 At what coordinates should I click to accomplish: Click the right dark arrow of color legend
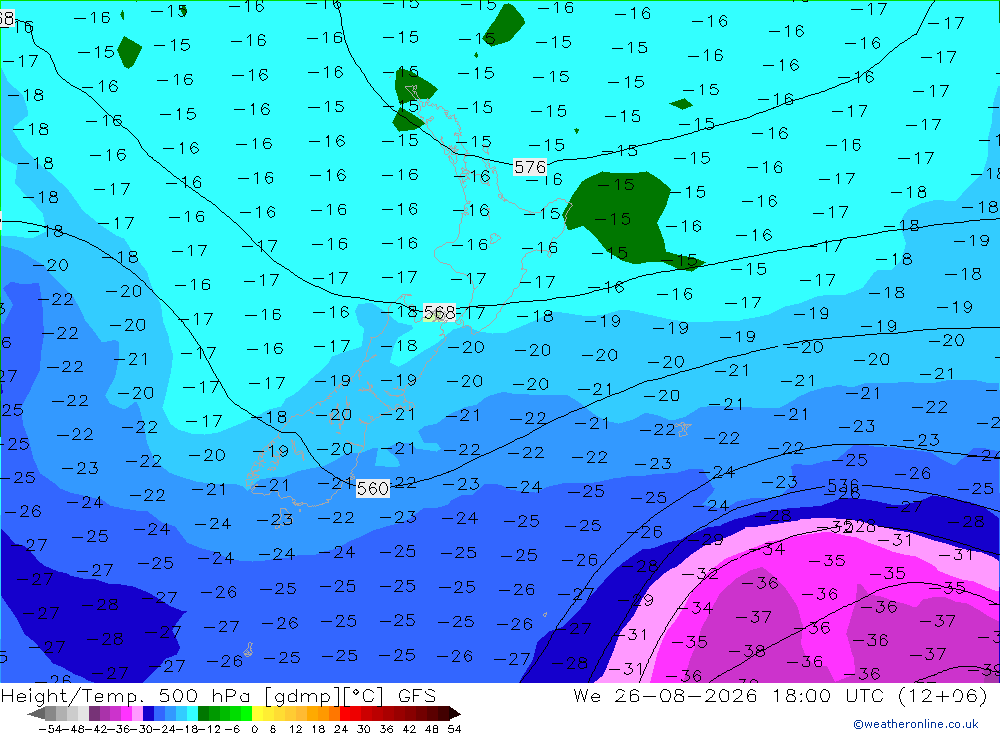pos(454,713)
